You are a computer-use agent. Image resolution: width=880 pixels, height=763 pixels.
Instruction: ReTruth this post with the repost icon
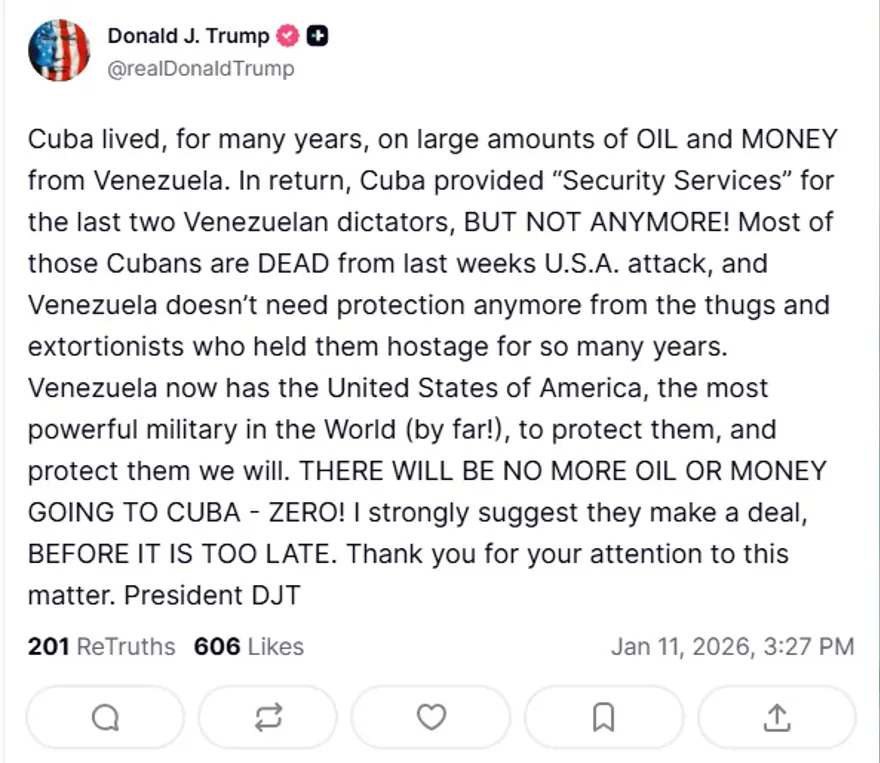[x=268, y=716]
